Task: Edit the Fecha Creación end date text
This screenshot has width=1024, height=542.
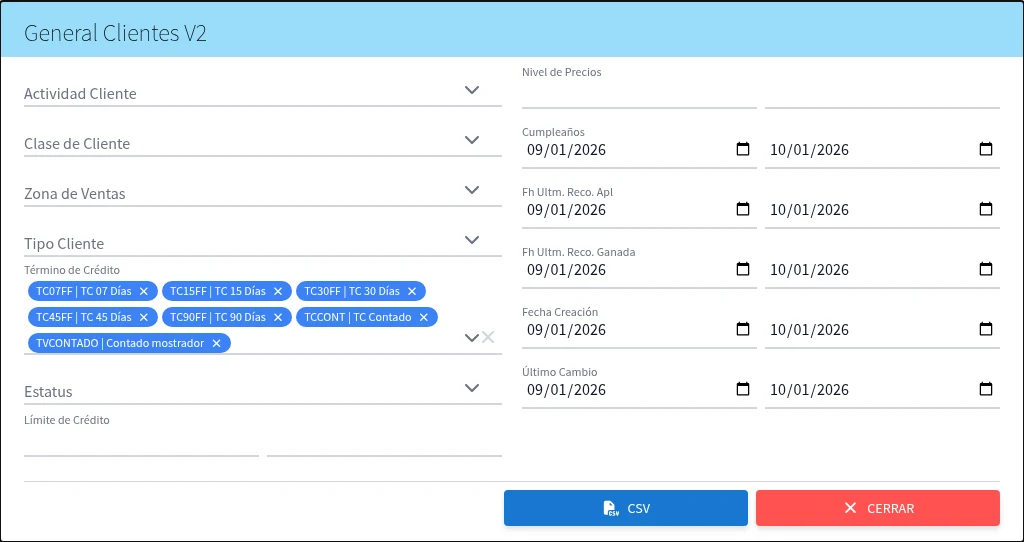Action: click(809, 330)
